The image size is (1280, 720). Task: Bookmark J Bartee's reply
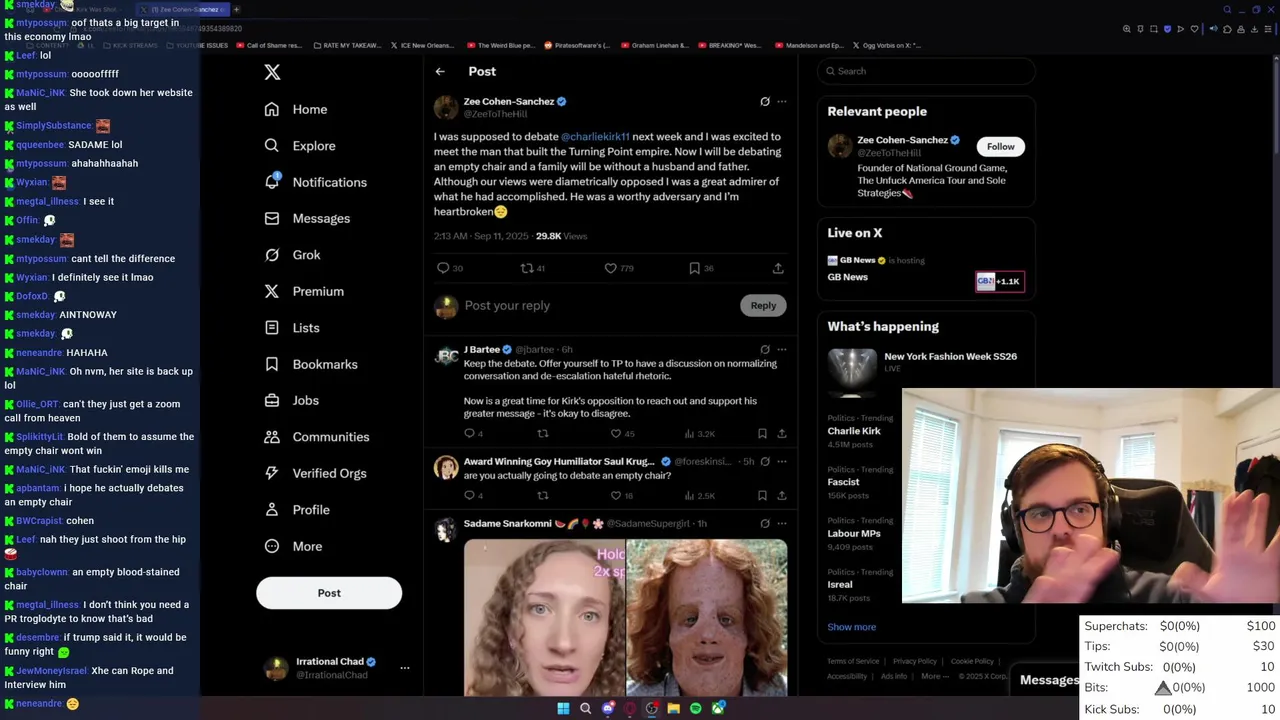(x=762, y=434)
